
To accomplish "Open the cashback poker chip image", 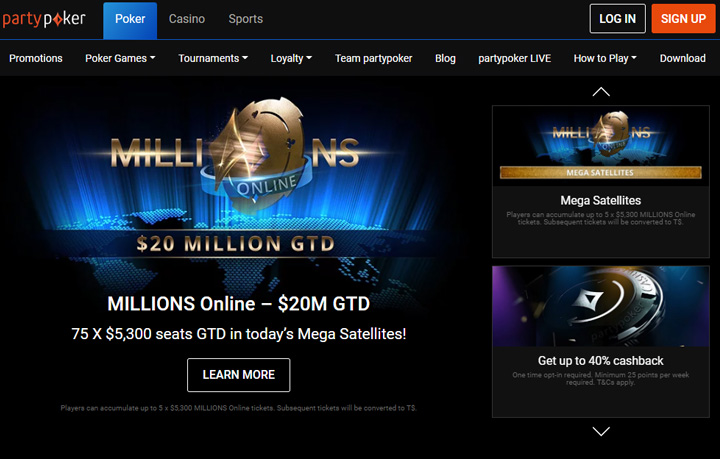I will [x=601, y=306].
